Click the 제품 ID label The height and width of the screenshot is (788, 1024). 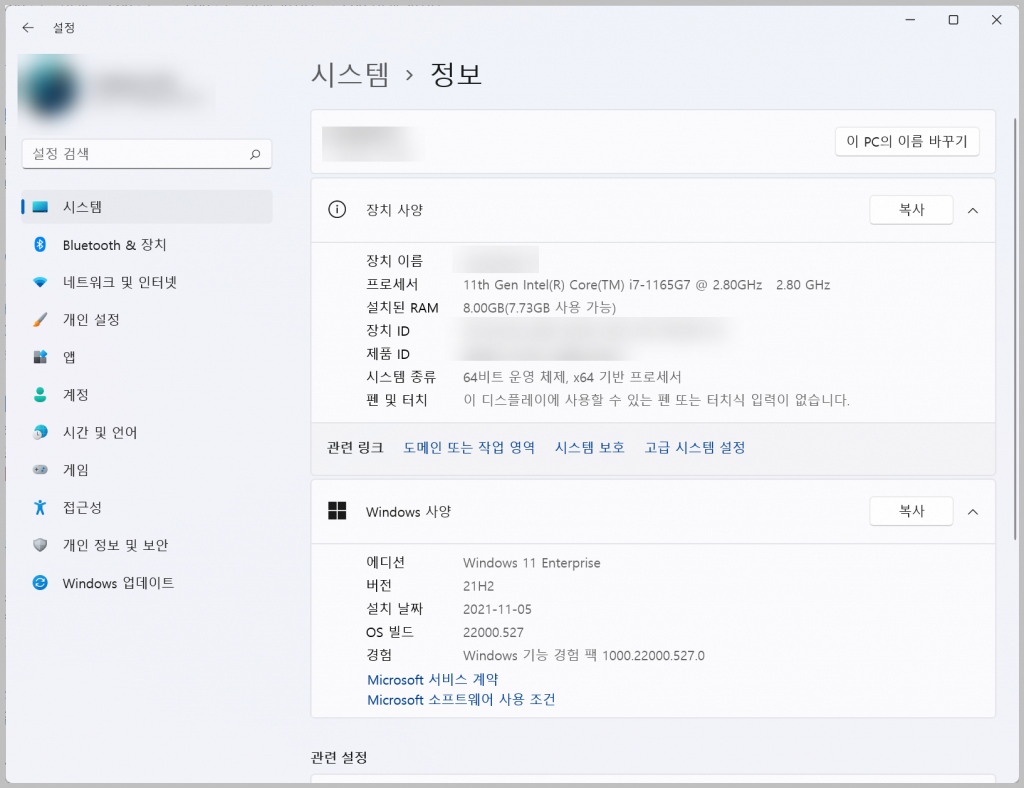[388, 354]
